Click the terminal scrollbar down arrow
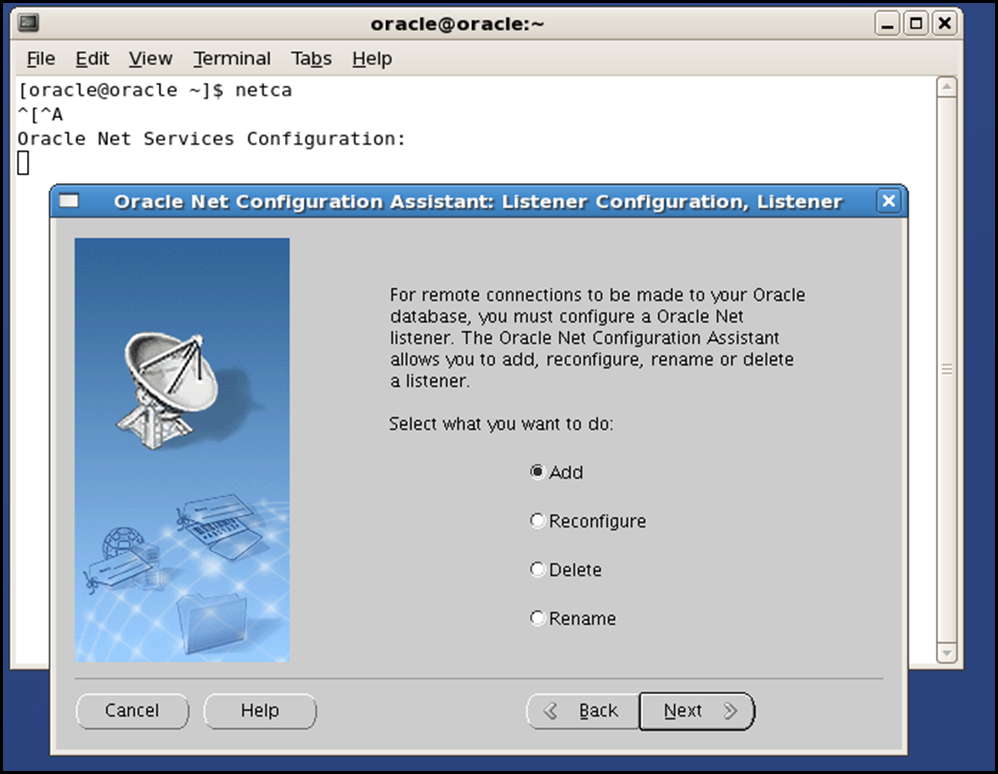The height and width of the screenshot is (774, 998). [947, 653]
